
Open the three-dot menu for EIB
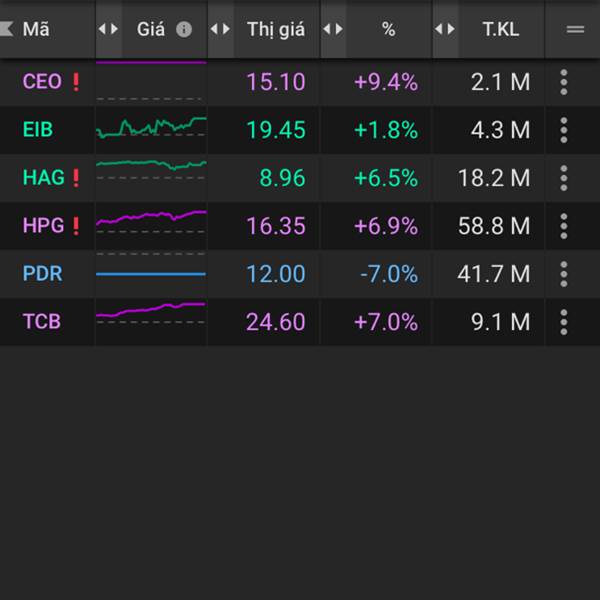tap(564, 130)
